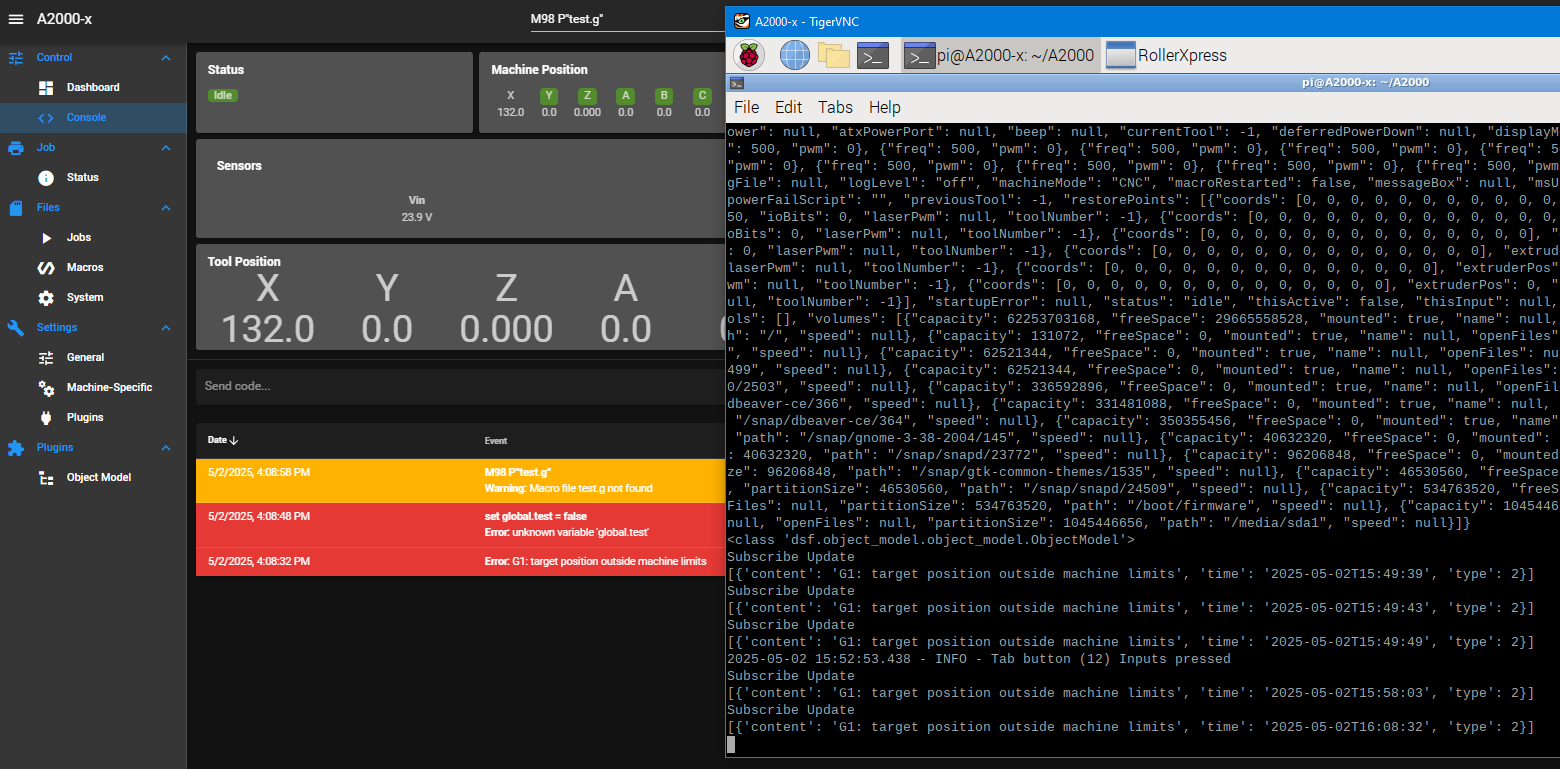The width and height of the screenshot is (1560, 769).
Task: Click the Object Model tree icon
Action: coord(46,478)
